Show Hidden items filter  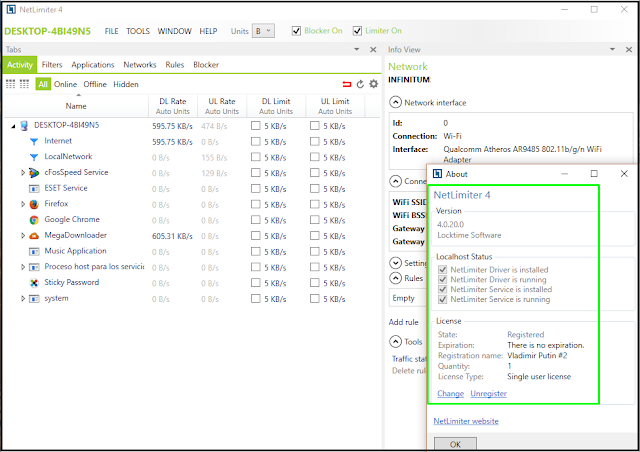point(126,84)
